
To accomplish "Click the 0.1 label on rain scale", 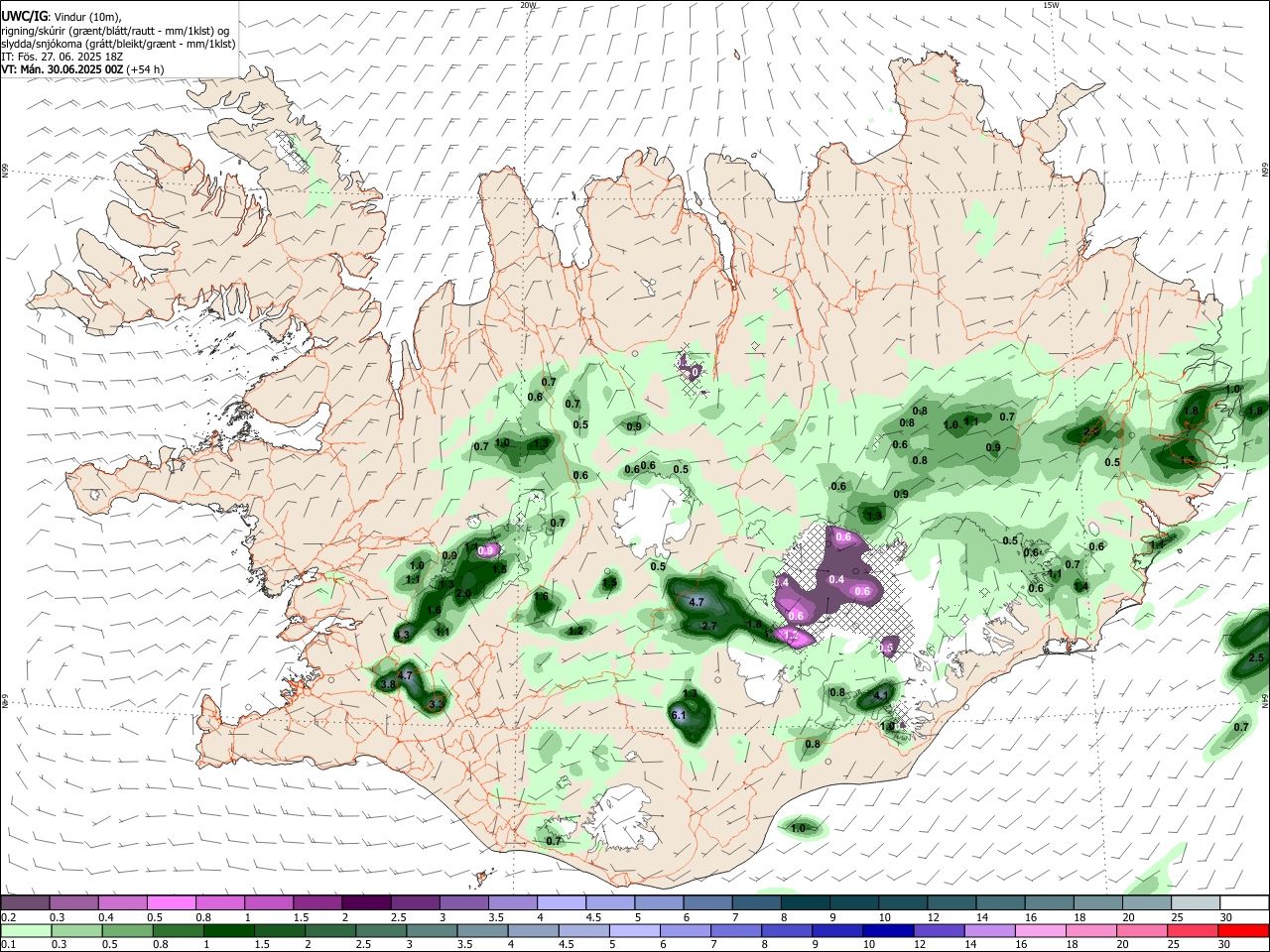I will click(x=8, y=945).
